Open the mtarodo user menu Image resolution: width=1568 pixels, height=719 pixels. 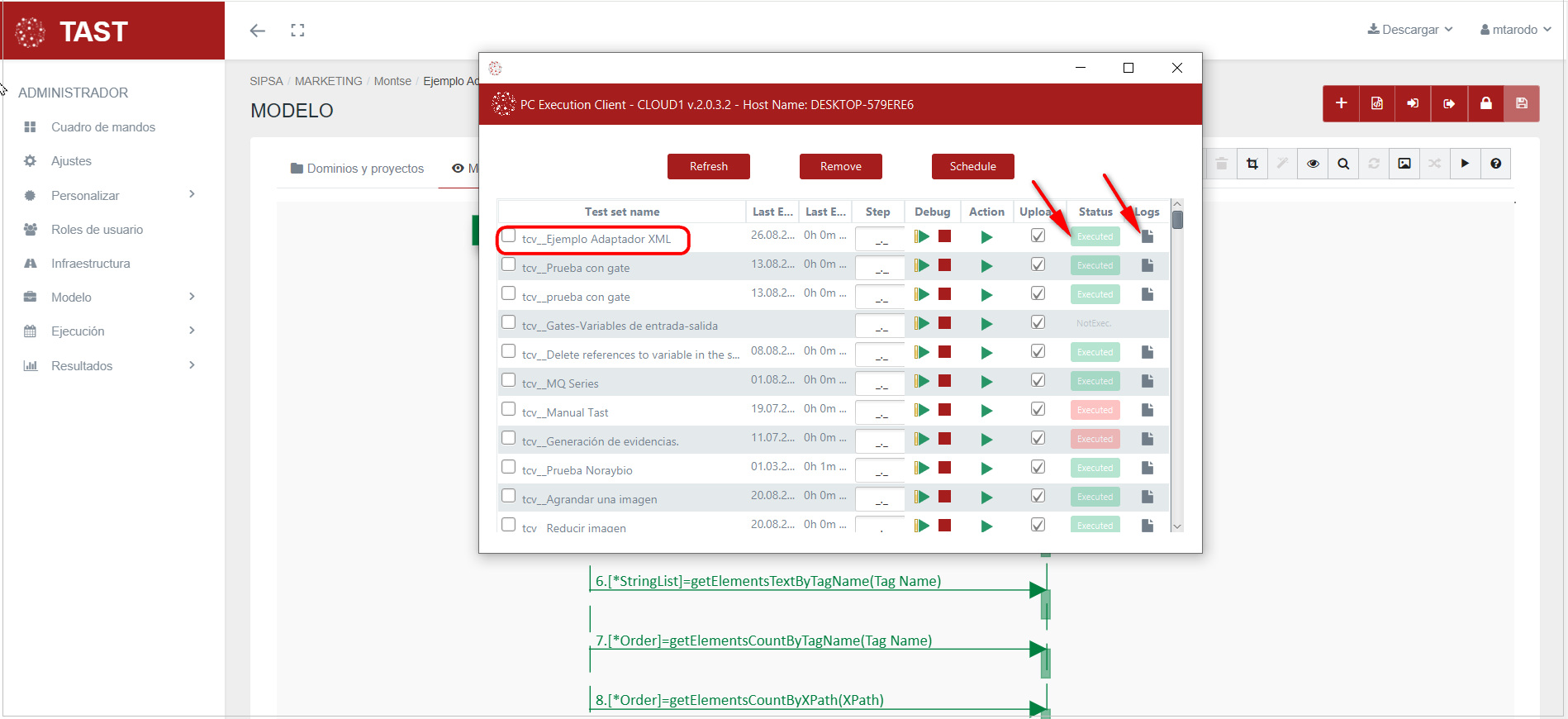coord(1515,30)
